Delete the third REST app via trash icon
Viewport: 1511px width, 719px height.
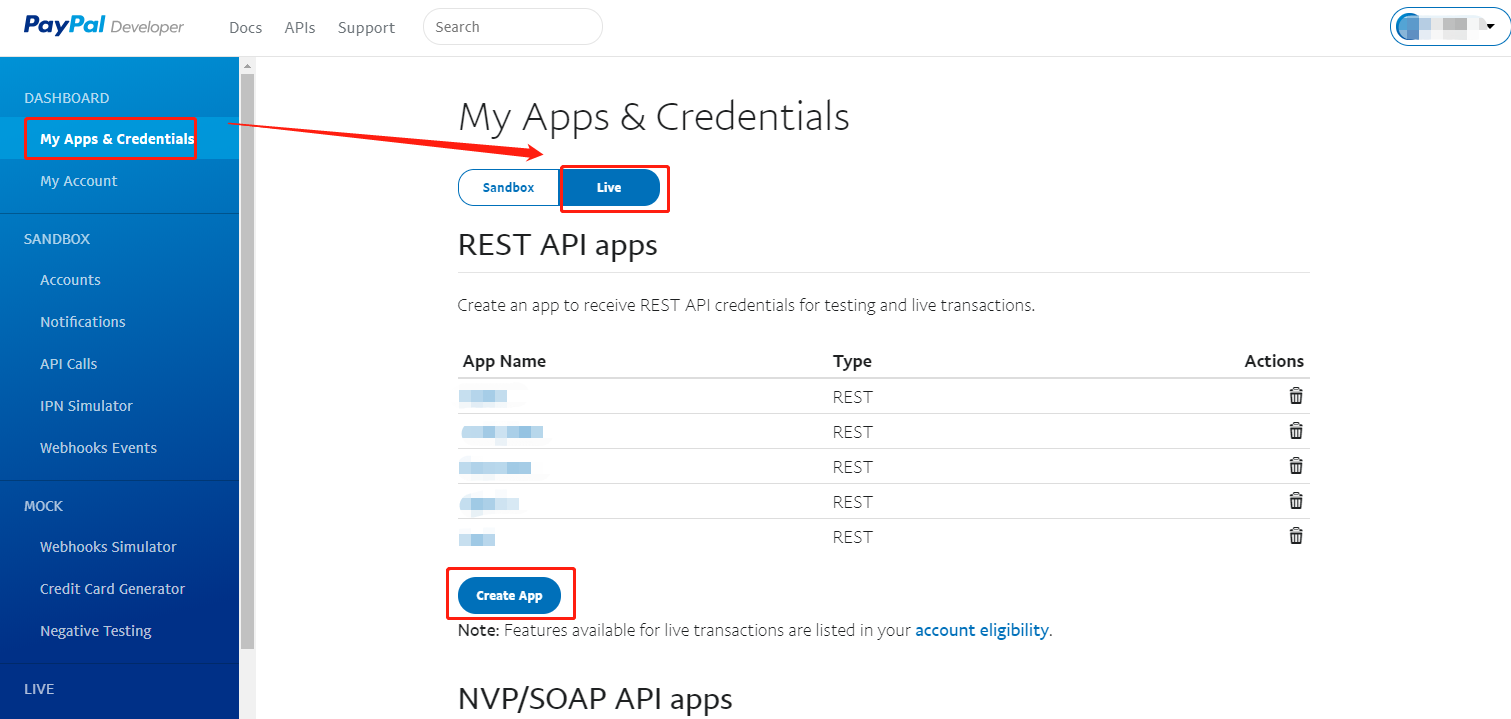pyautogui.click(x=1296, y=465)
